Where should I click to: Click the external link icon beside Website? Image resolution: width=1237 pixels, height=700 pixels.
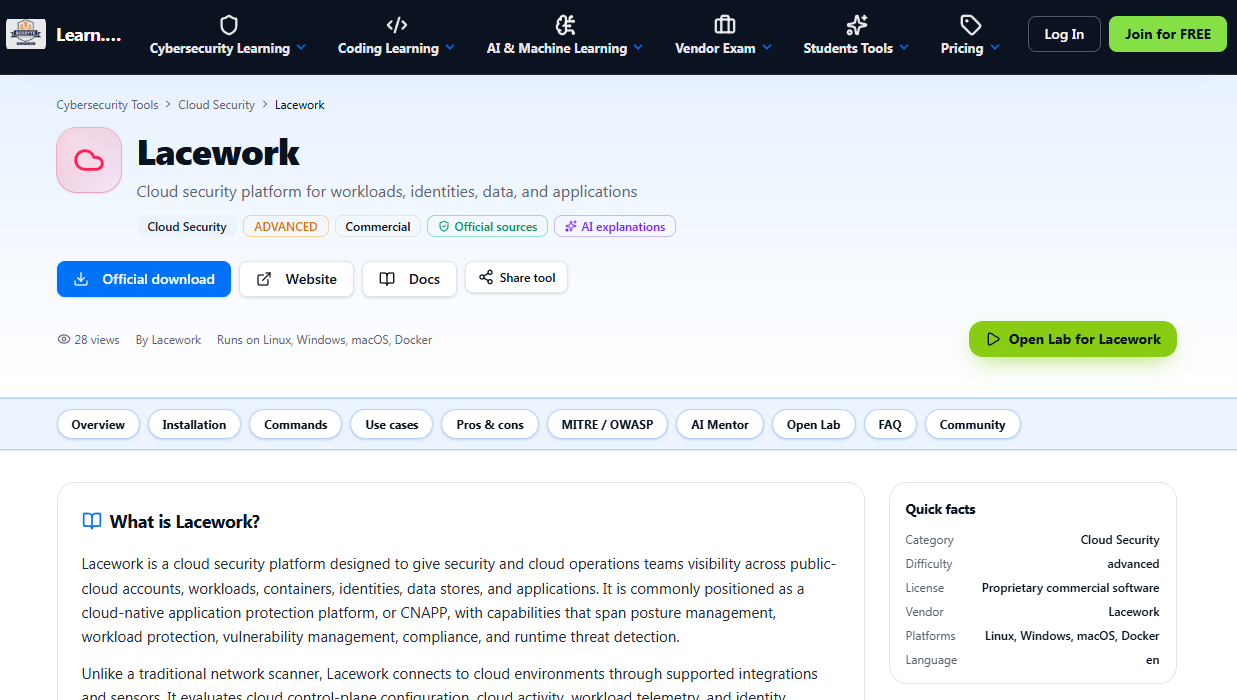tap(264, 279)
